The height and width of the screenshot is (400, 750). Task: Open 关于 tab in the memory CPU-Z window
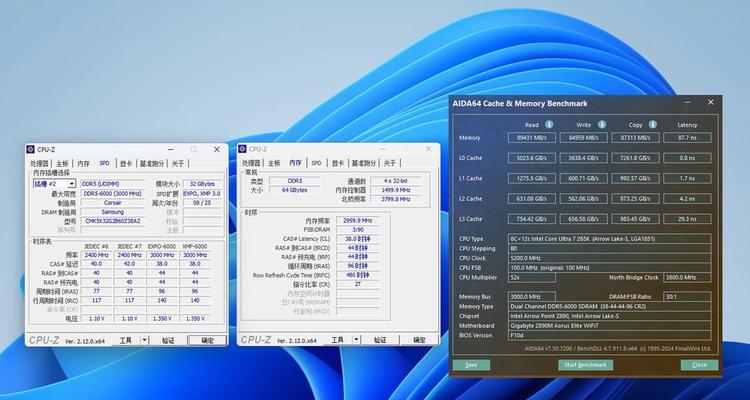coord(390,163)
